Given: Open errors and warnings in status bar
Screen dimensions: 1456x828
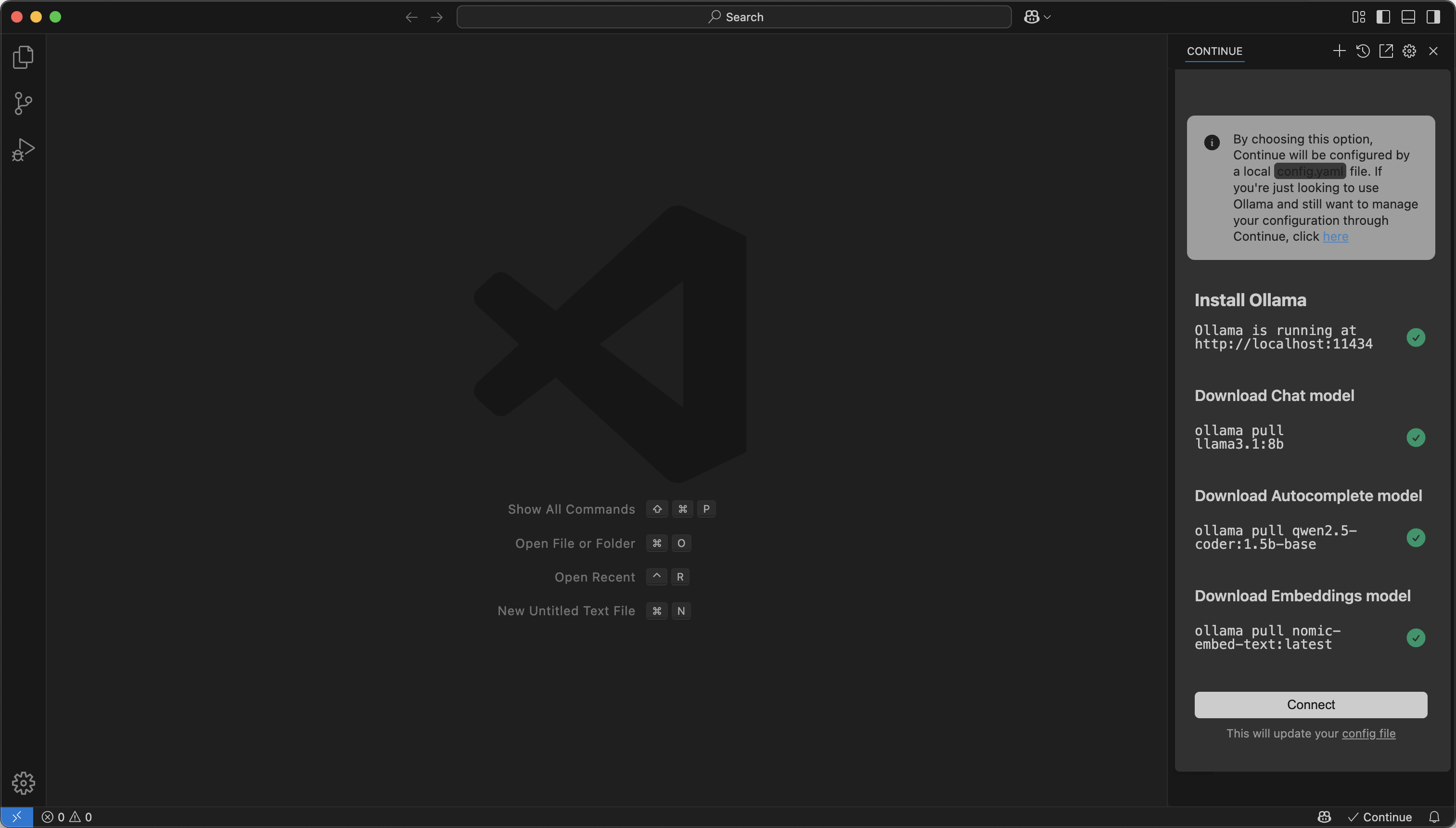Looking at the screenshot, I should coord(66,817).
